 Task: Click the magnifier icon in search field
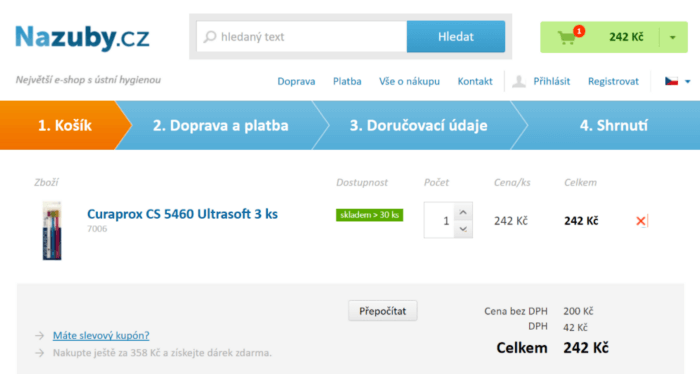tap(210, 37)
